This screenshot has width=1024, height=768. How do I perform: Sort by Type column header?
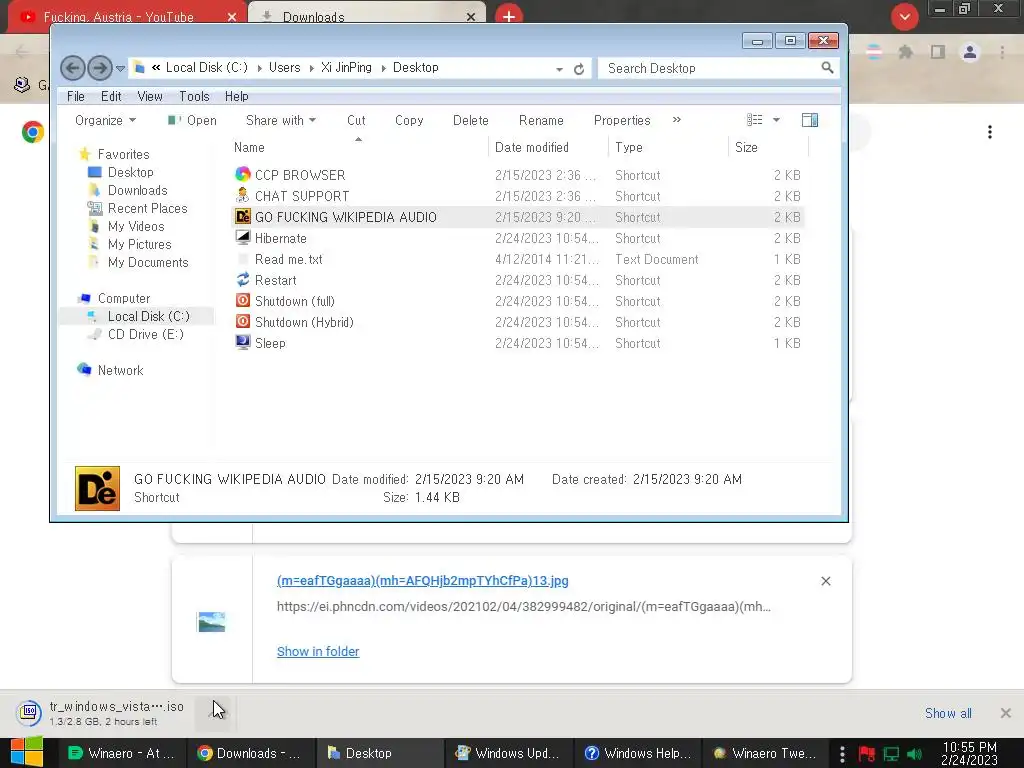click(x=628, y=148)
